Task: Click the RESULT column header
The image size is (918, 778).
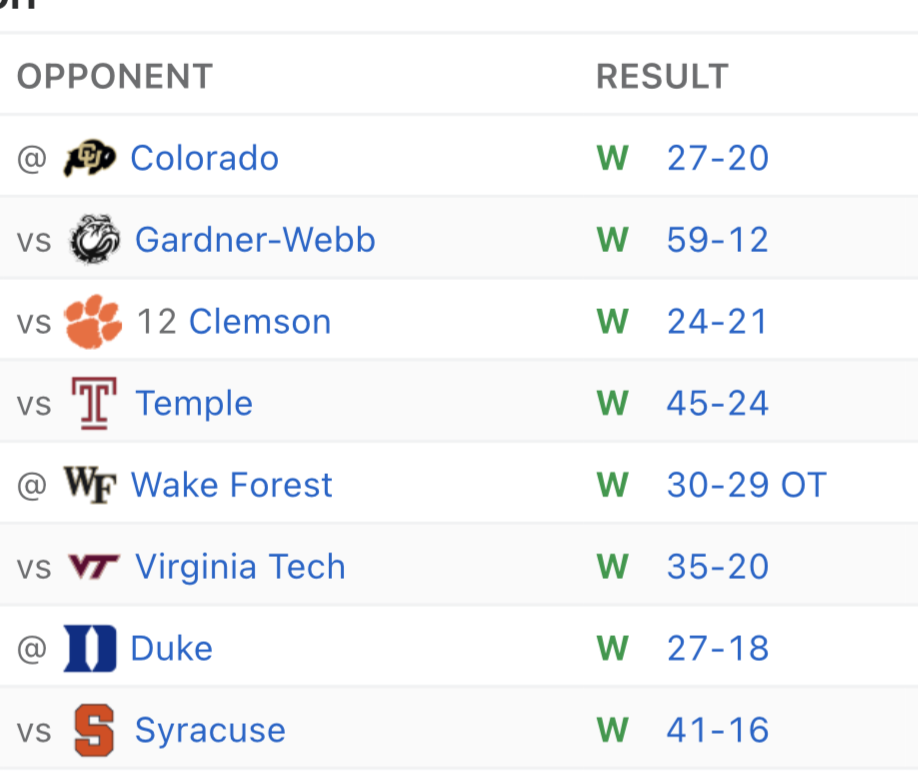Action: click(662, 76)
